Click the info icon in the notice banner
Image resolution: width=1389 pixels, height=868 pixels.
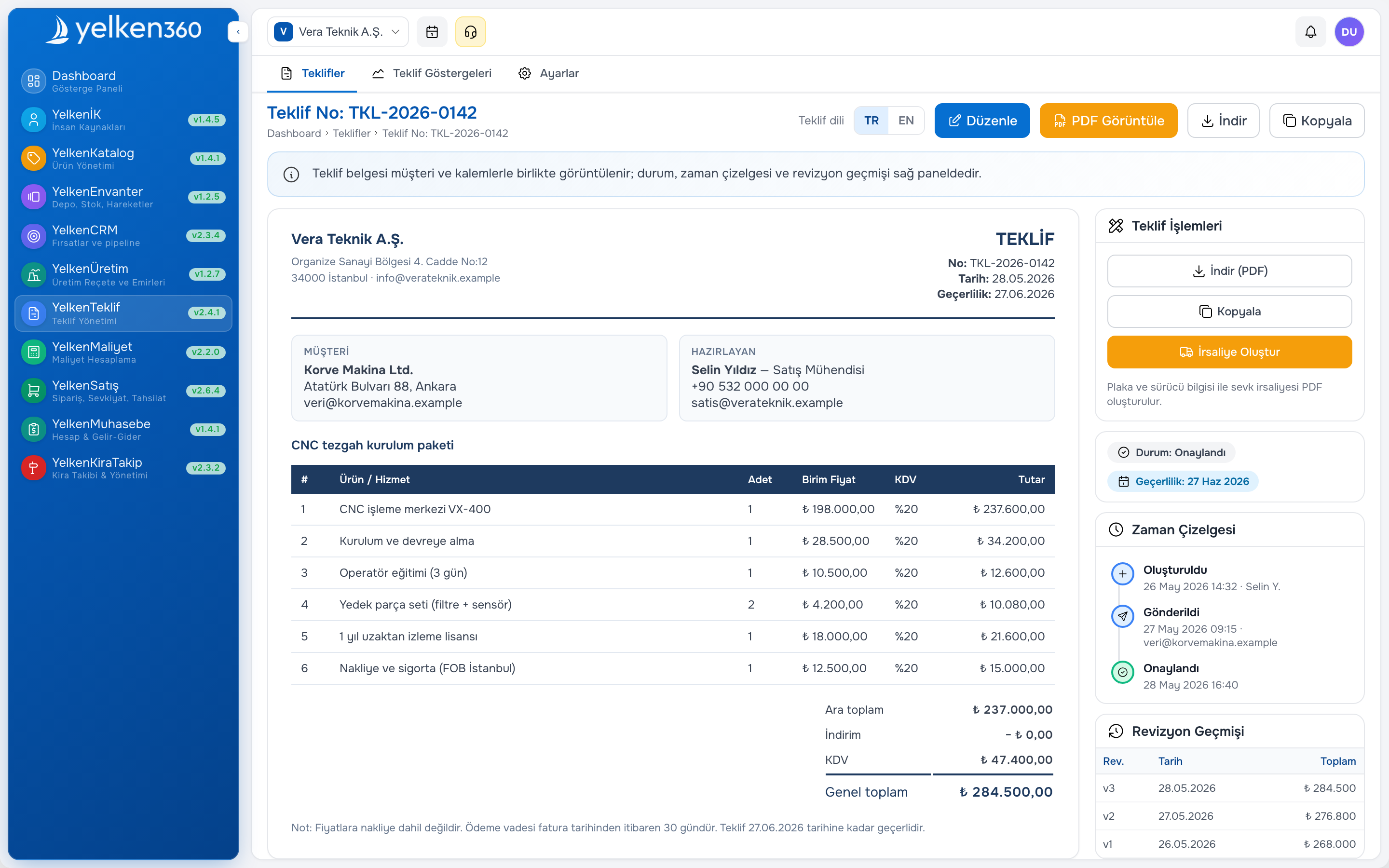coord(291,174)
